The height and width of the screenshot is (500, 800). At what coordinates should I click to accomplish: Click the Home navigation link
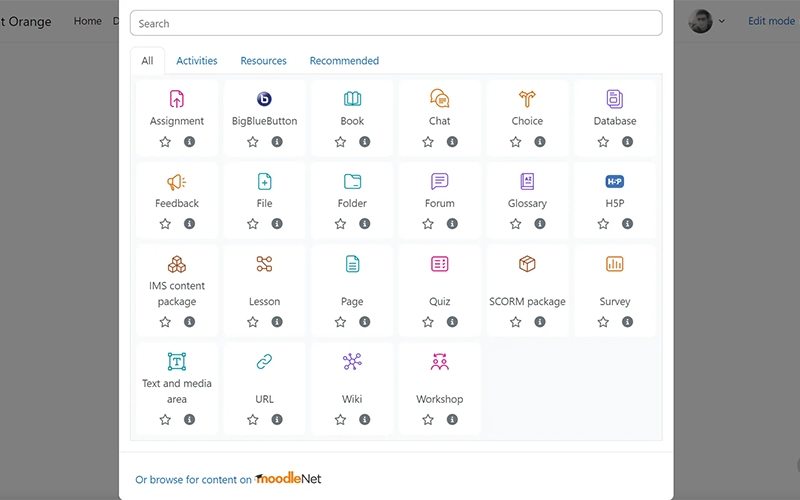click(88, 21)
